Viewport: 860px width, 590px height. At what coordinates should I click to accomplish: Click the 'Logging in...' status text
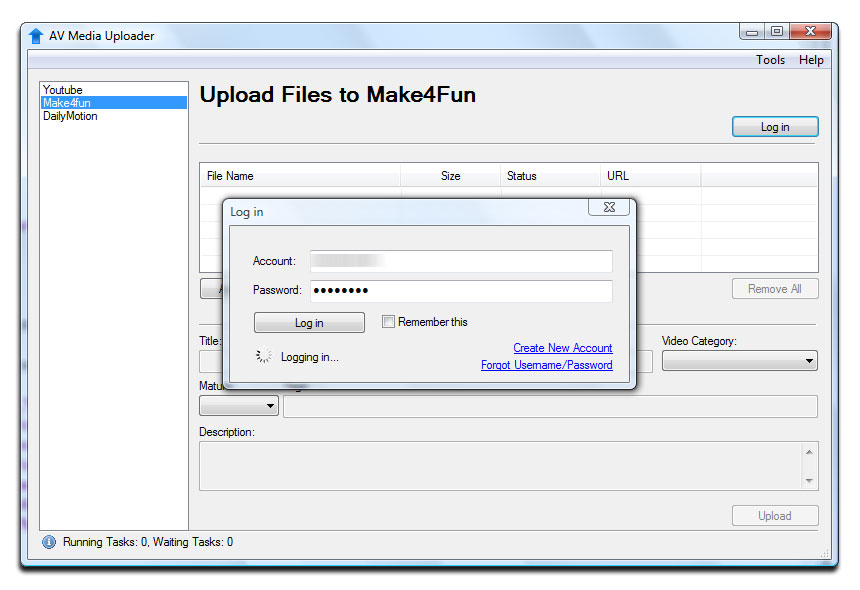[310, 357]
